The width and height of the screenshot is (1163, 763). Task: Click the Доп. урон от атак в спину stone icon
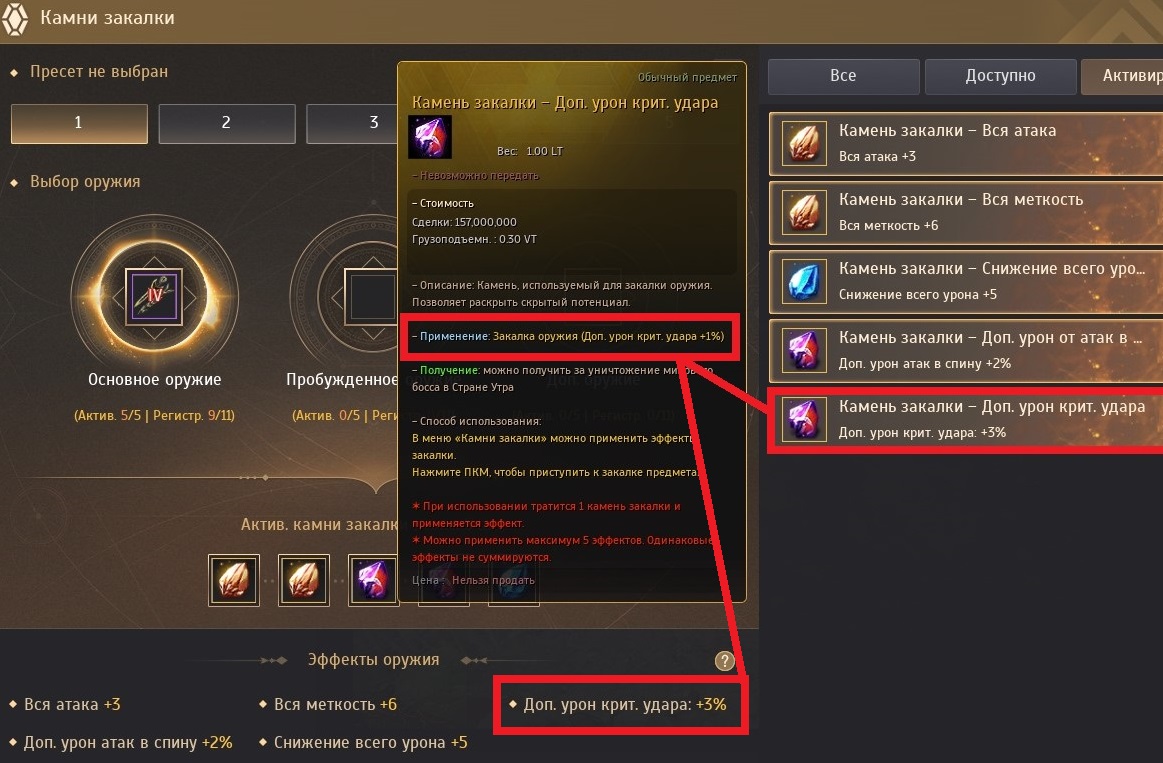pyautogui.click(x=804, y=350)
